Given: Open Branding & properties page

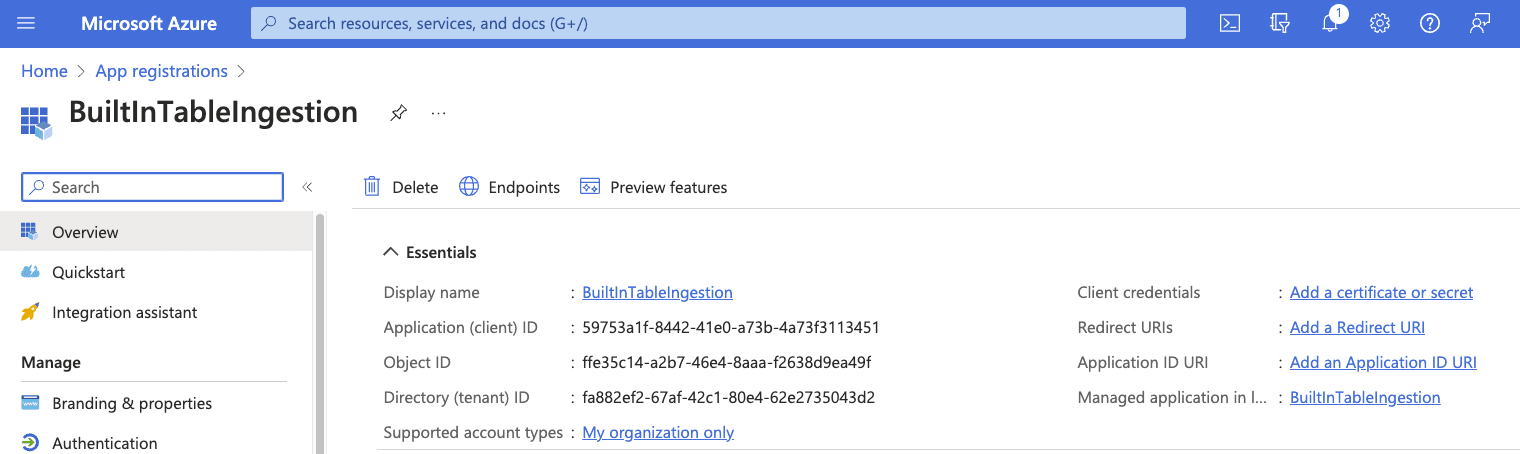Looking at the screenshot, I should (x=131, y=403).
